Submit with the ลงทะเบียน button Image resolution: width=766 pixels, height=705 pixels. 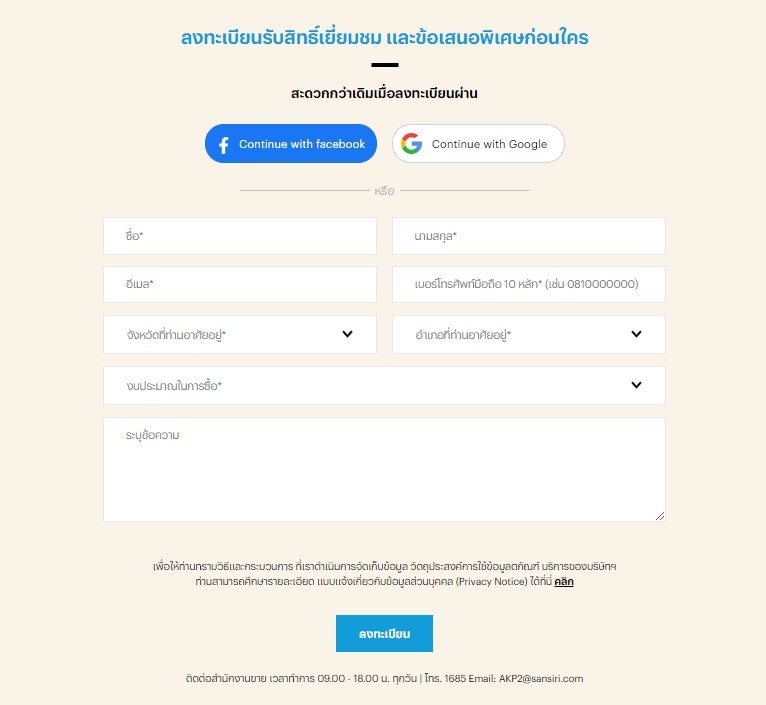point(384,634)
